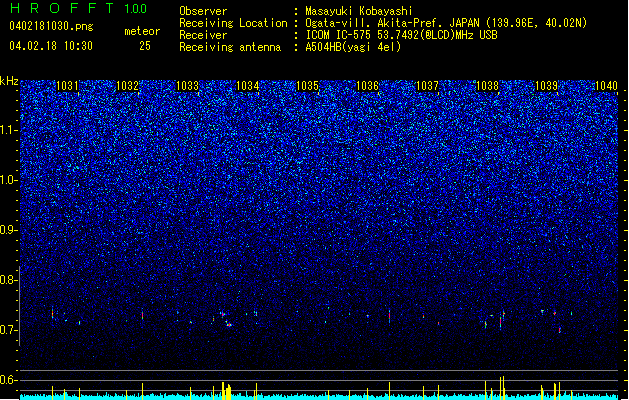Image resolution: width=629 pixels, height=400 pixels.
Task: Click the 1031 time axis marker
Action: [x=67, y=86]
